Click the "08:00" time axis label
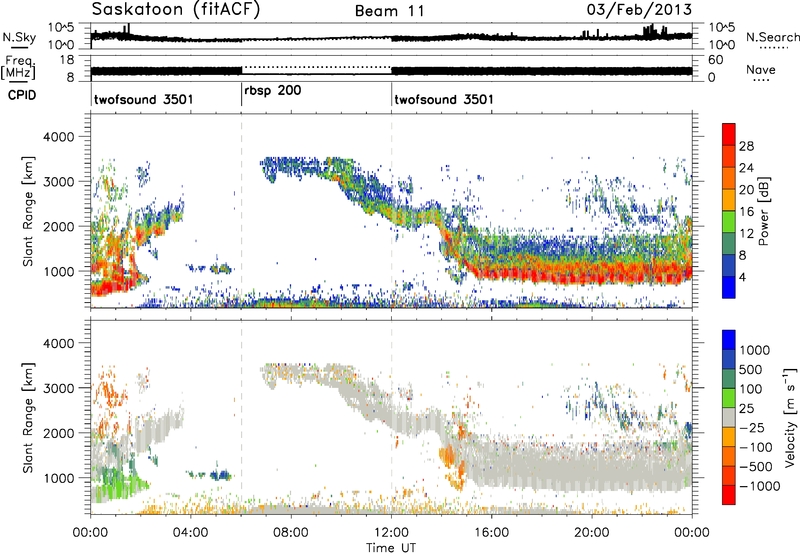 tap(291, 533)
